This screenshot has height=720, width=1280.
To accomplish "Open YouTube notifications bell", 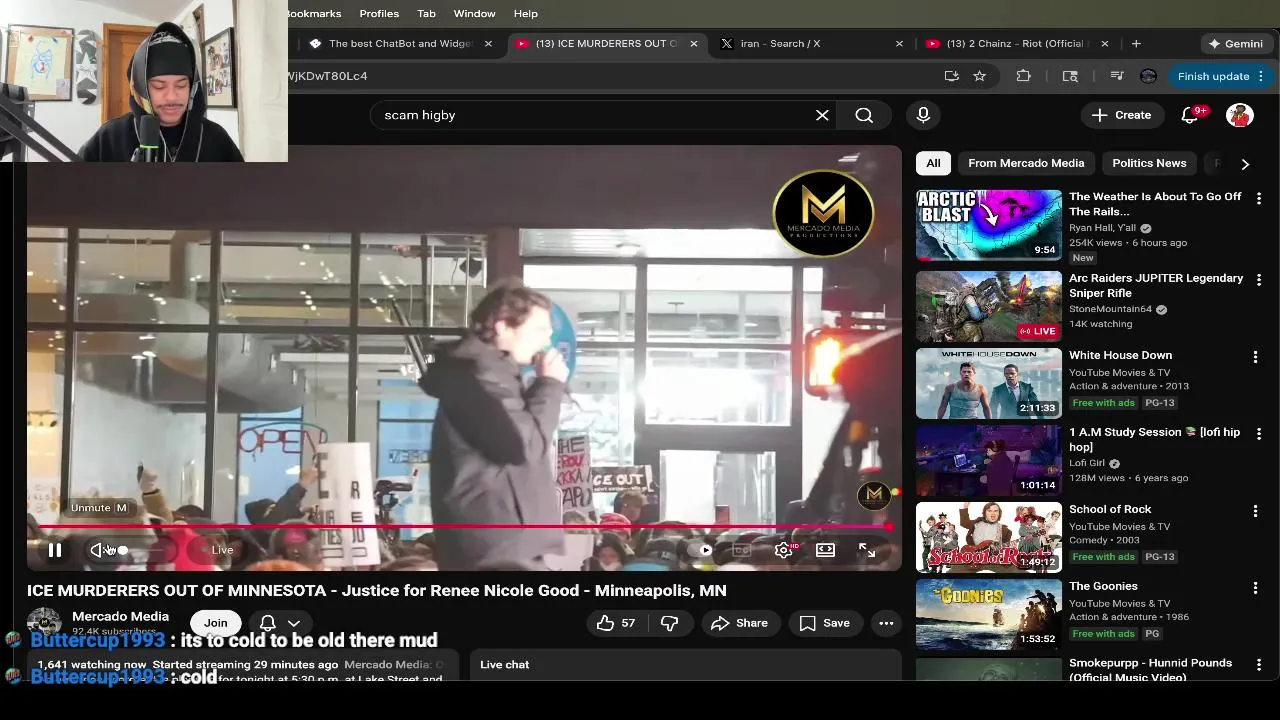I will coord(1190,115).
